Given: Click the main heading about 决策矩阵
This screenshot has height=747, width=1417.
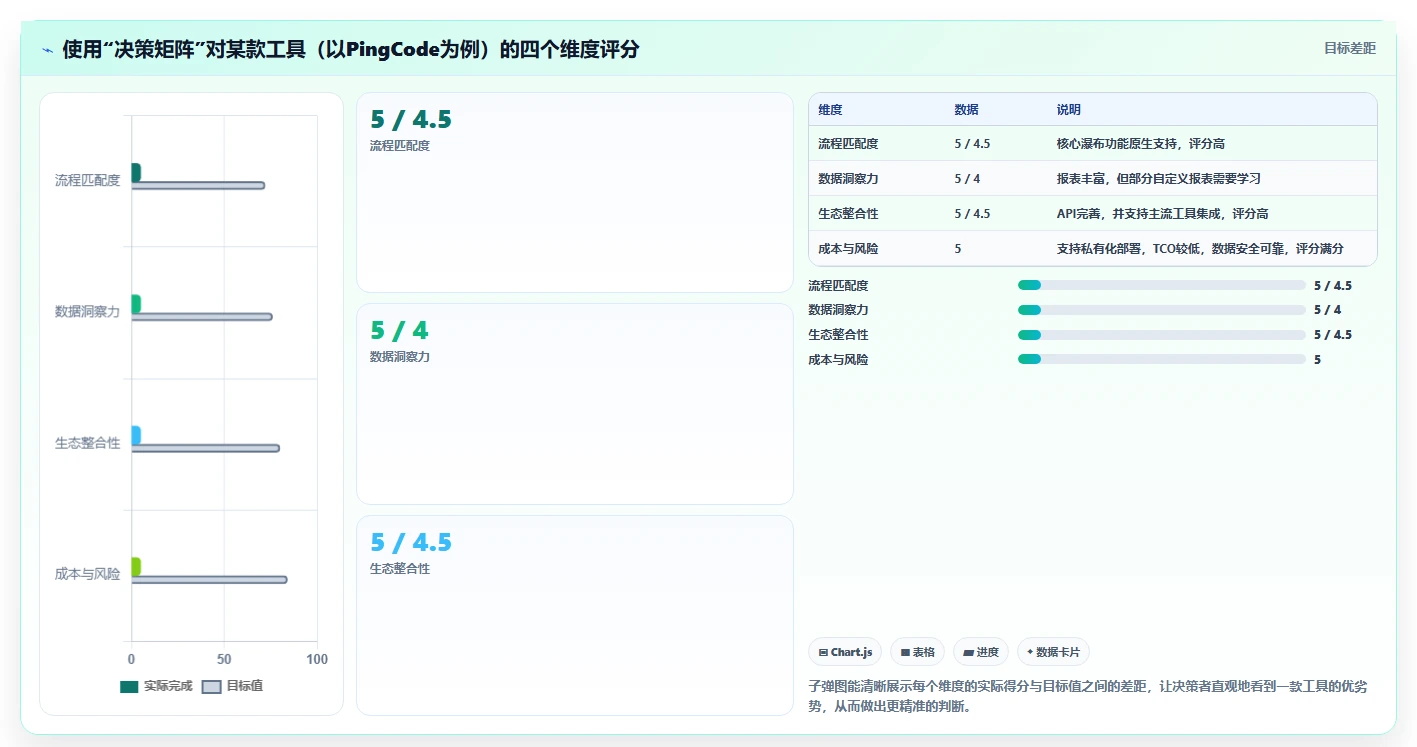Looking at the screenshot, I should pyautogui.click(x=351, y=50).
